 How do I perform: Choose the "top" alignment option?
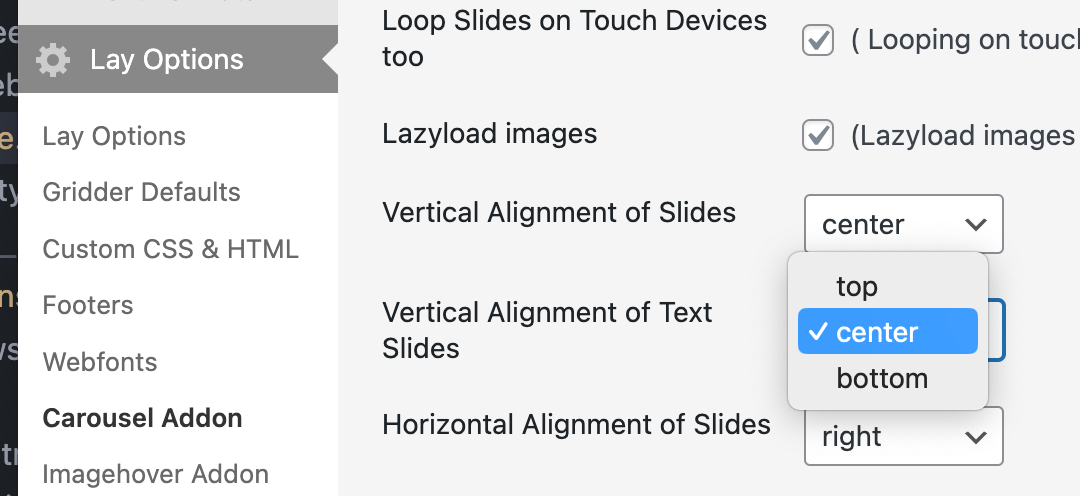point(857,287)
